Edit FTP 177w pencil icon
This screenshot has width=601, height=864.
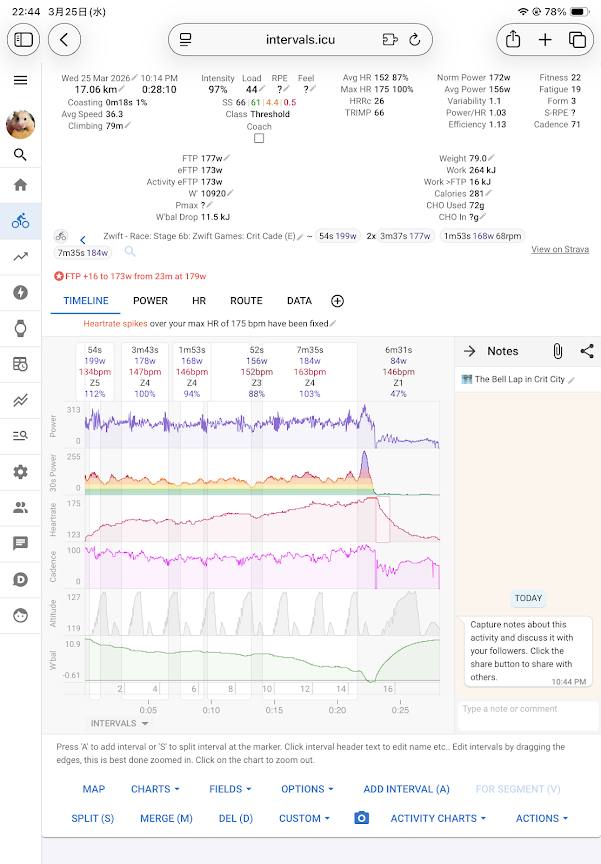point(227,158)
